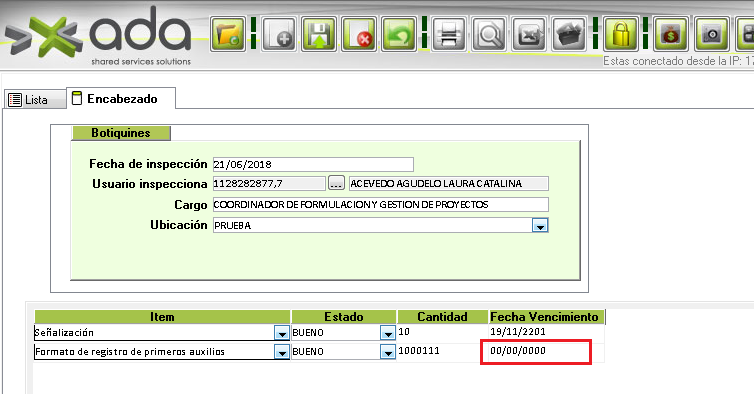The image size is (754, 394).
Task: Click the magnifying glass search icon
Action: (x=489, y=34)
